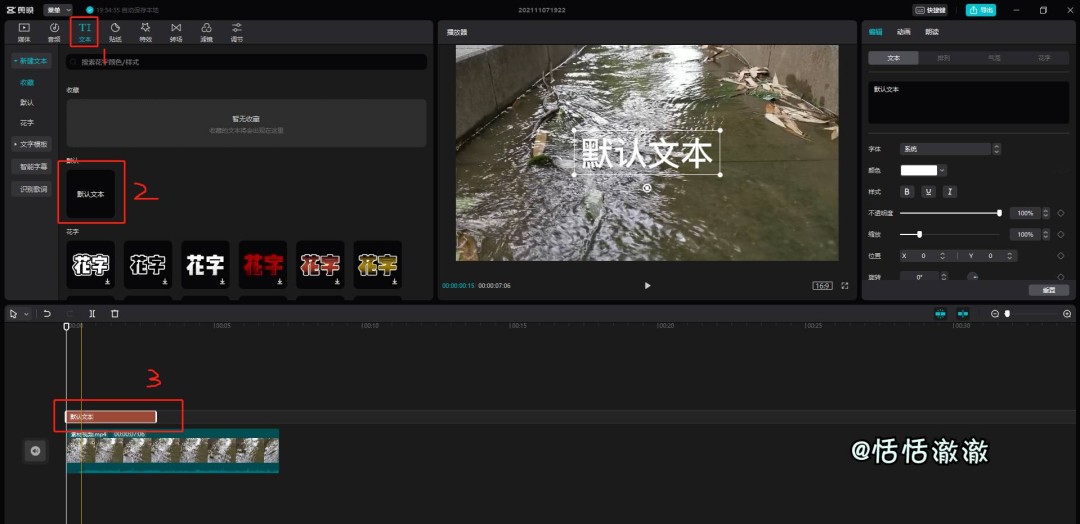Image resolution: width=1080 pixels, height=524 pixels.
Task: Click the track mute speaker icon
Action: (x=35, y=451)
